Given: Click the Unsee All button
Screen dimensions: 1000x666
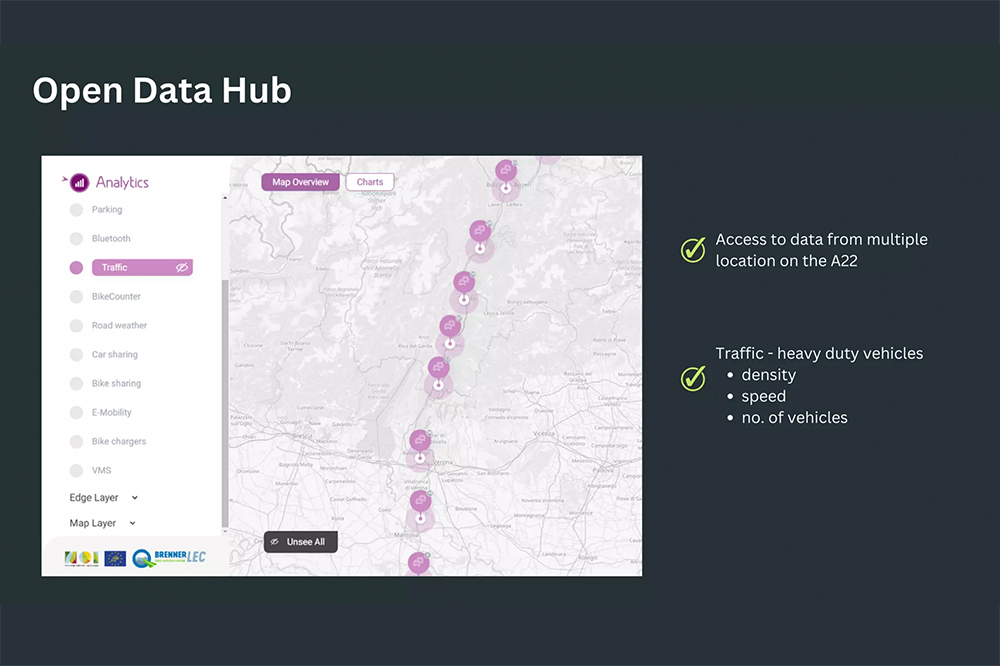Looking at the screenshot, I should pos(300,542).
